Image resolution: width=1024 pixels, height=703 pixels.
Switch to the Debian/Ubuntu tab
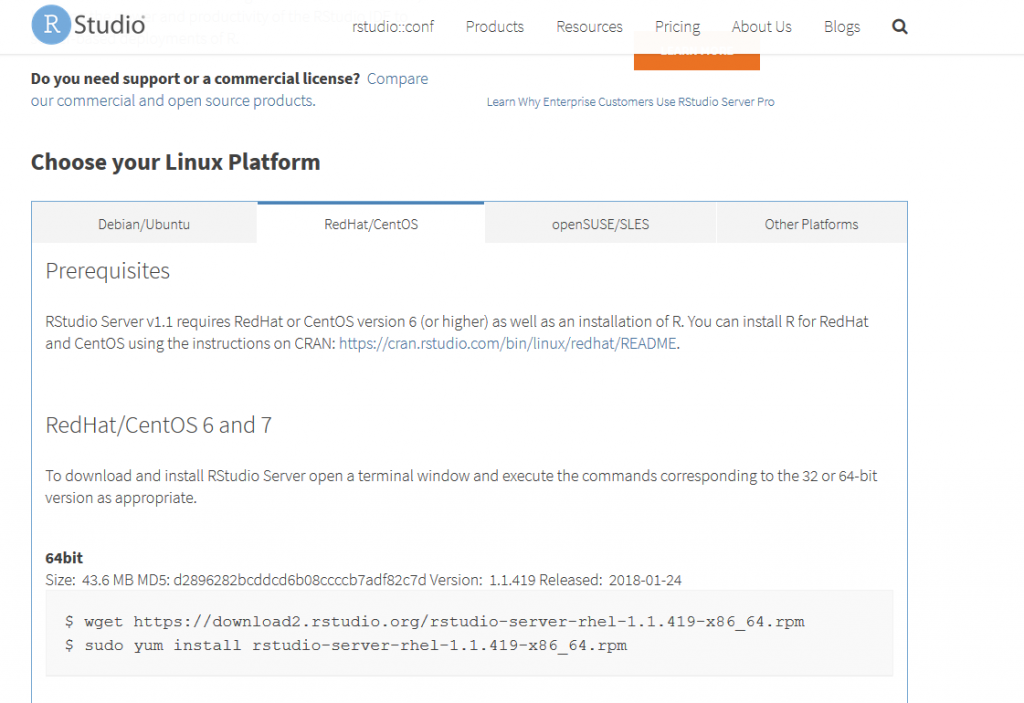(x=144, y=224)
